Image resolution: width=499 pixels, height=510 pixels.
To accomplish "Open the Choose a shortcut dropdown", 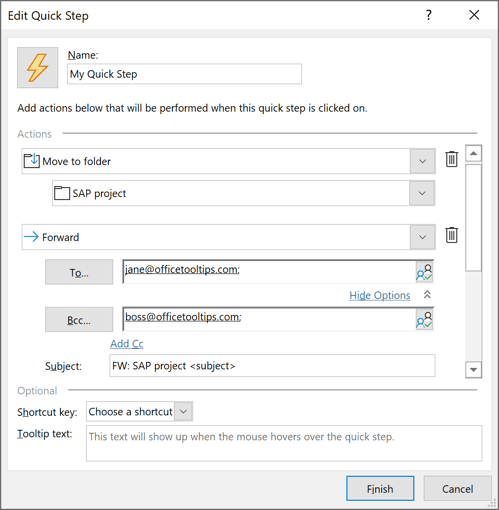I will coord(183,411).
